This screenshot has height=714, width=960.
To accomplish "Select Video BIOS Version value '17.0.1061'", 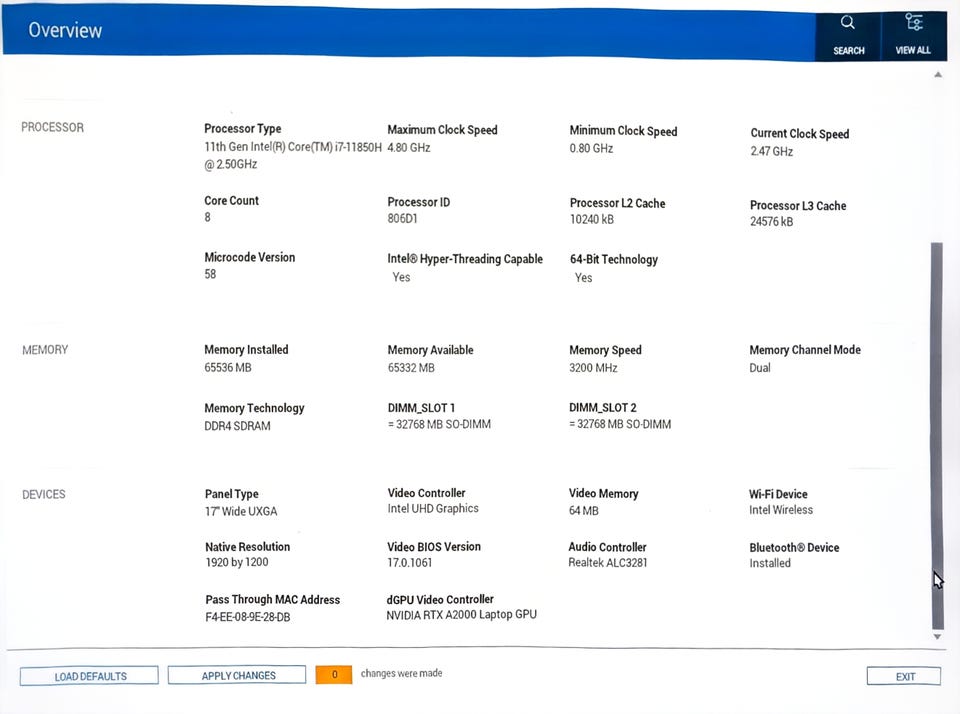I will [410, 562].
